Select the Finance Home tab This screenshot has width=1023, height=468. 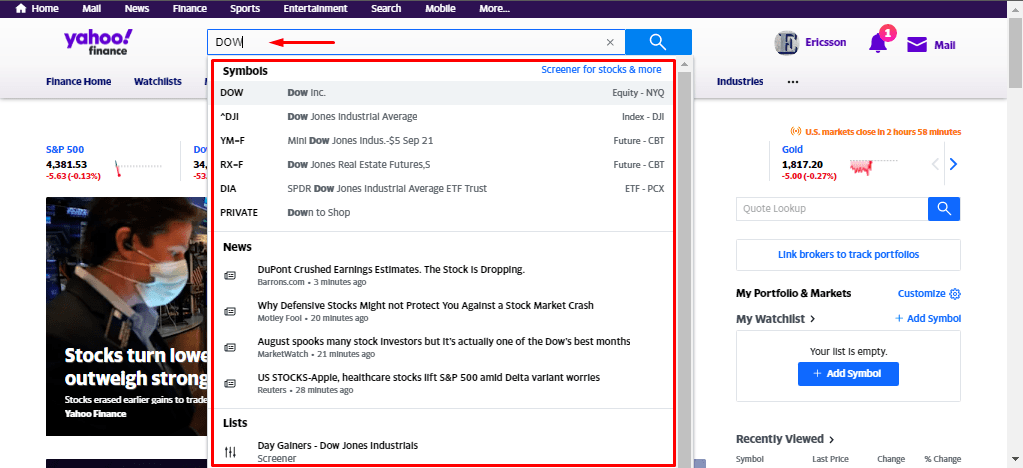click(78, 82)
